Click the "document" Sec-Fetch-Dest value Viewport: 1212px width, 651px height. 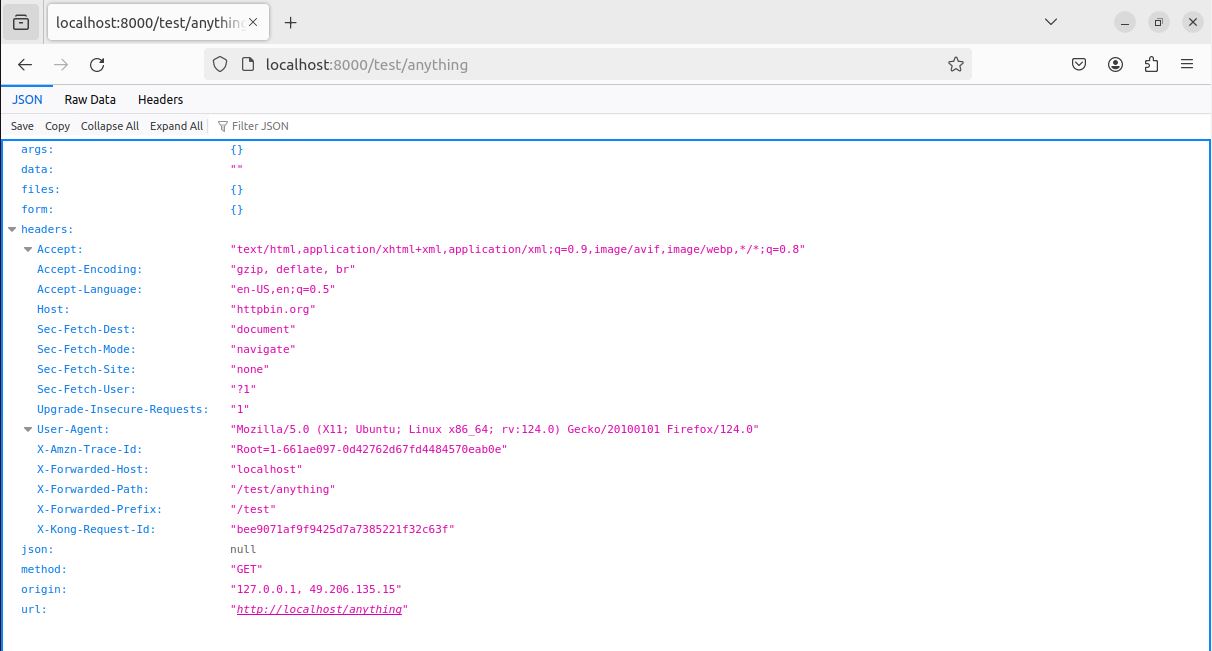coord(263,329)
